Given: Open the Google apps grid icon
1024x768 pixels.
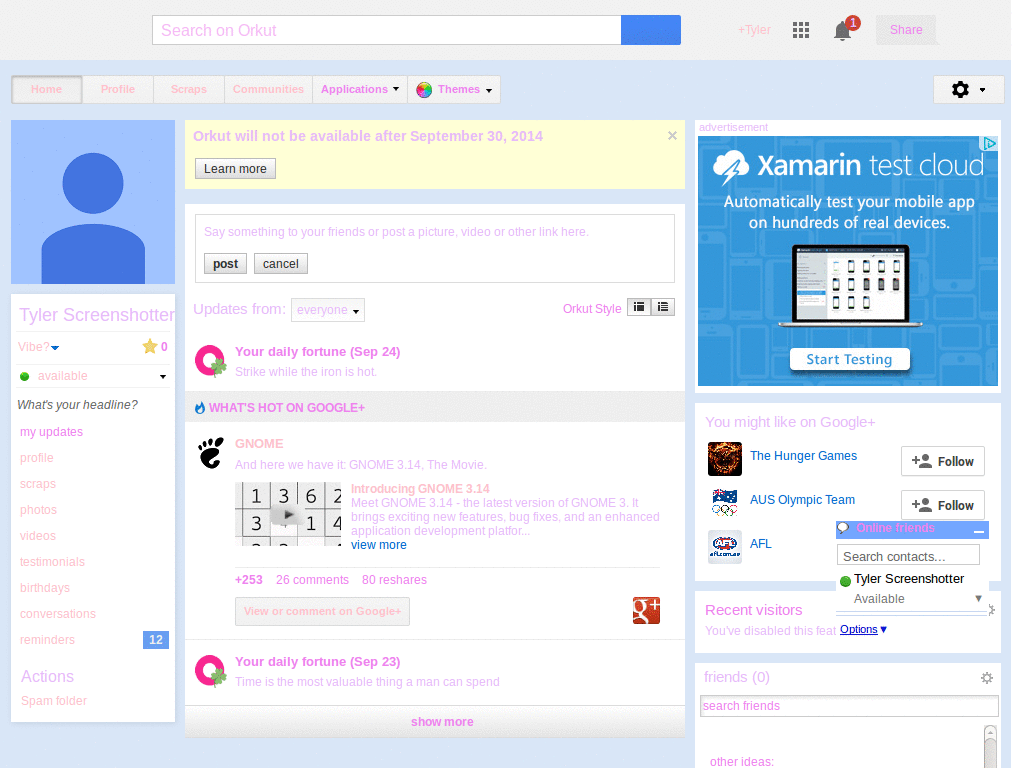Looking at the screenshot, I should click(801, 30).
